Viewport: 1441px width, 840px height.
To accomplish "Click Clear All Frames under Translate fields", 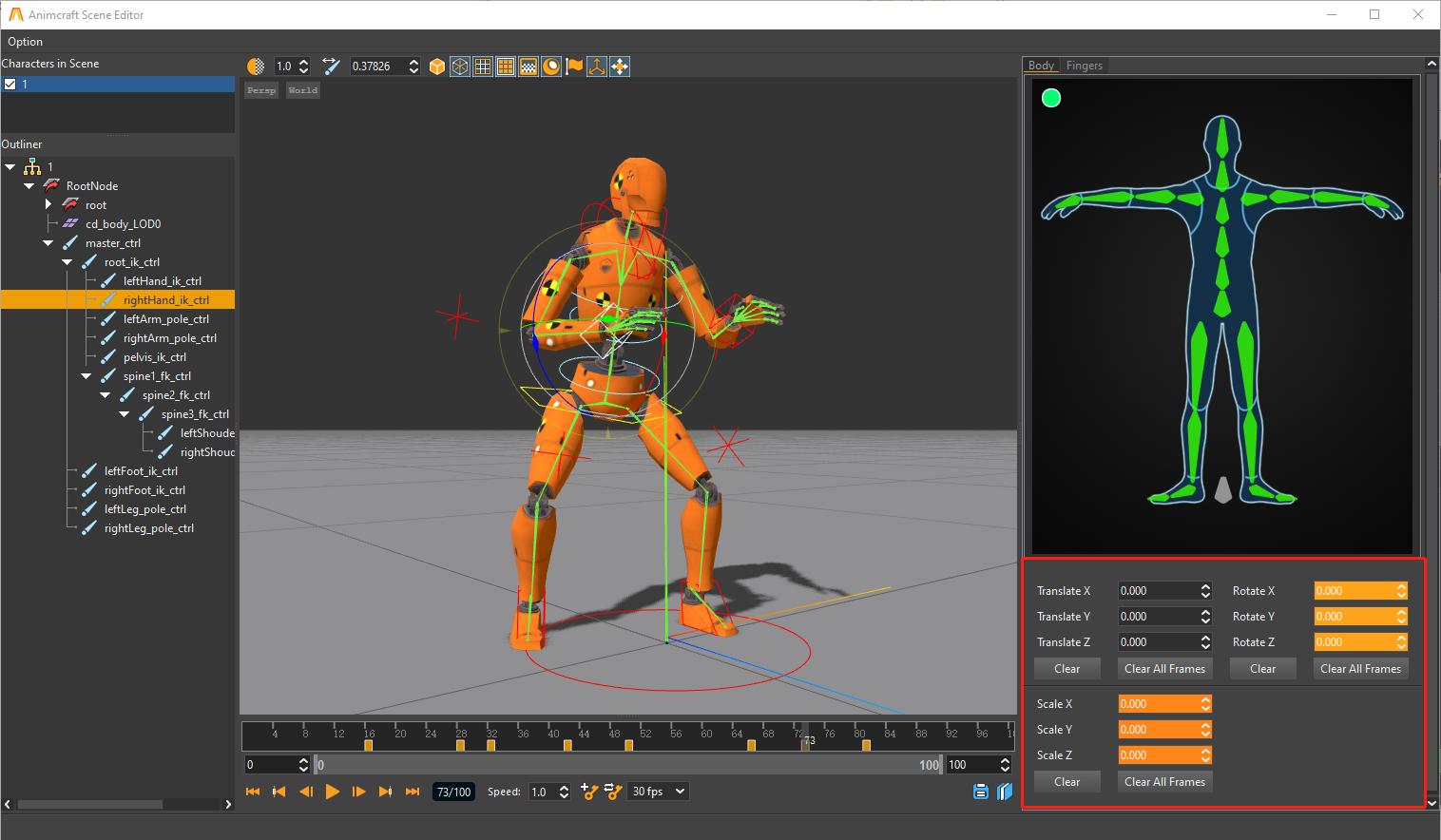I will (1165, 669).
